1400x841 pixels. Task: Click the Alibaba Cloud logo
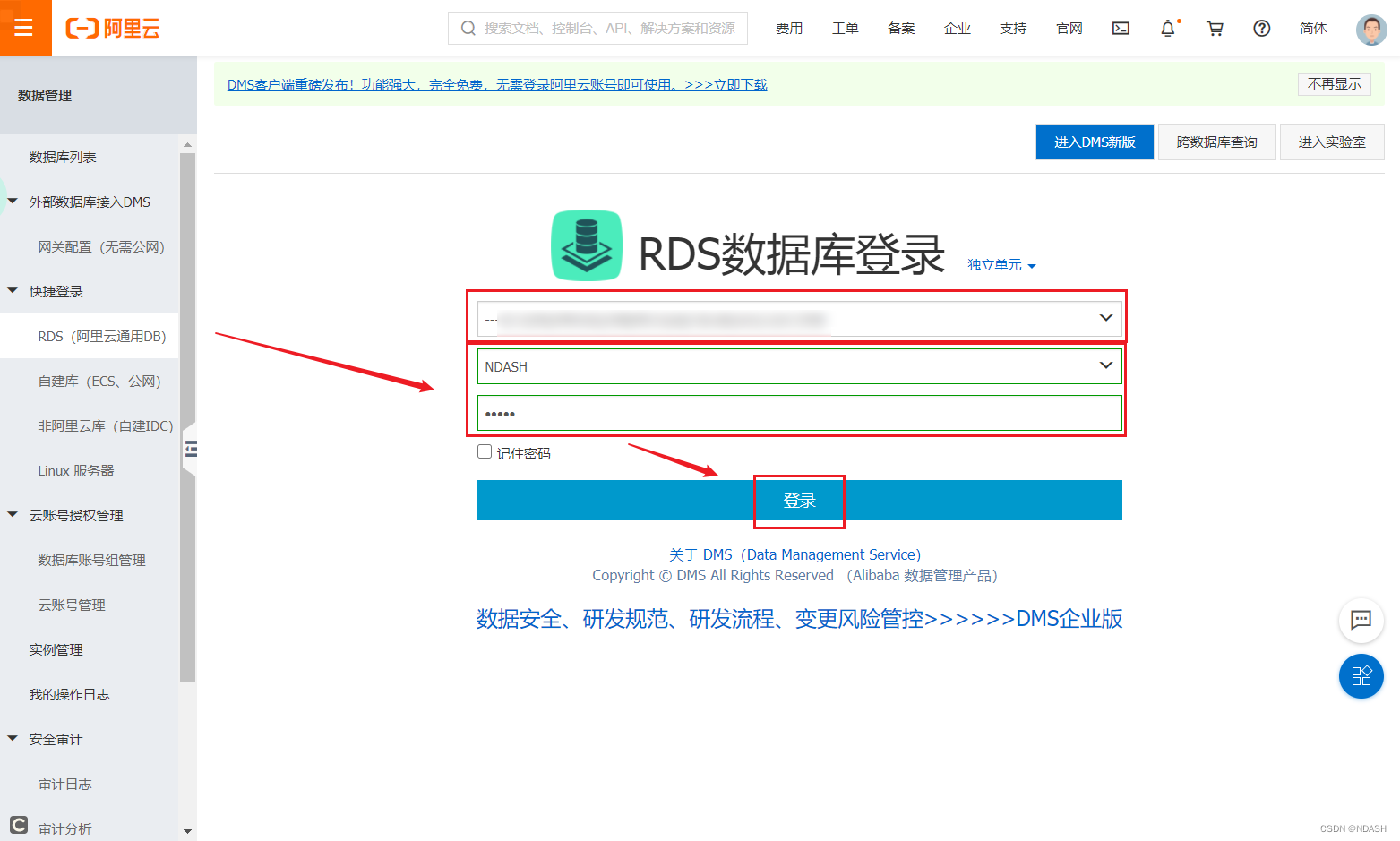pos(113,29)
